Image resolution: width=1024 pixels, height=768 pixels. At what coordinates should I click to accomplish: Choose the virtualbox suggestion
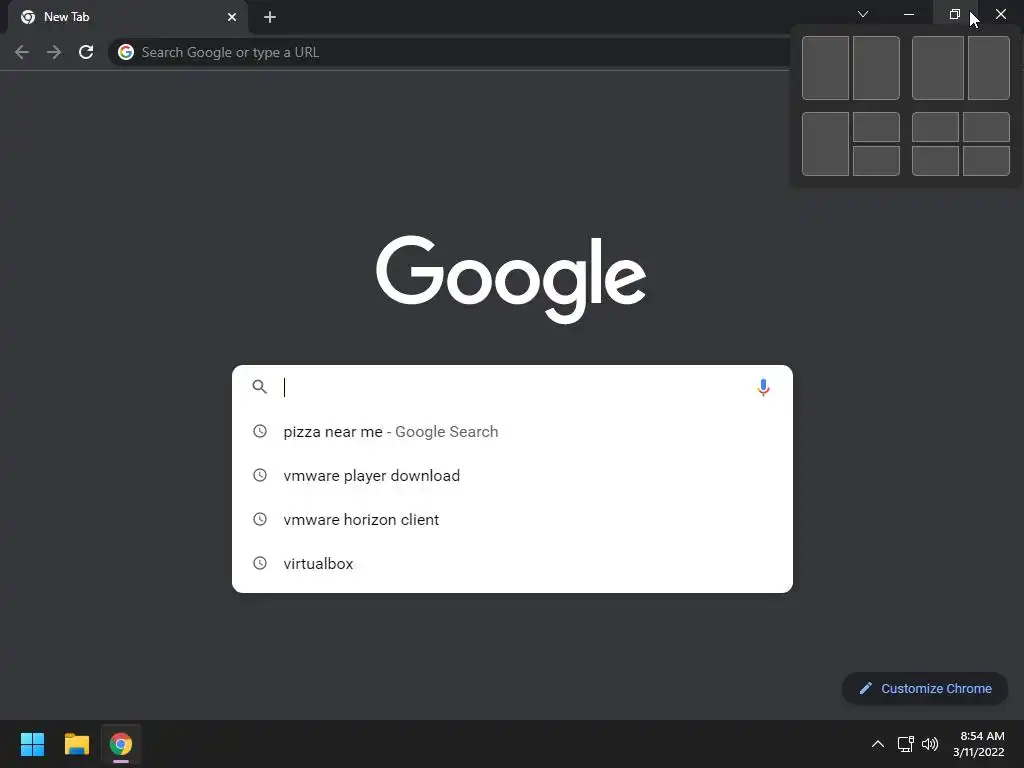click(x=513, y=563)
